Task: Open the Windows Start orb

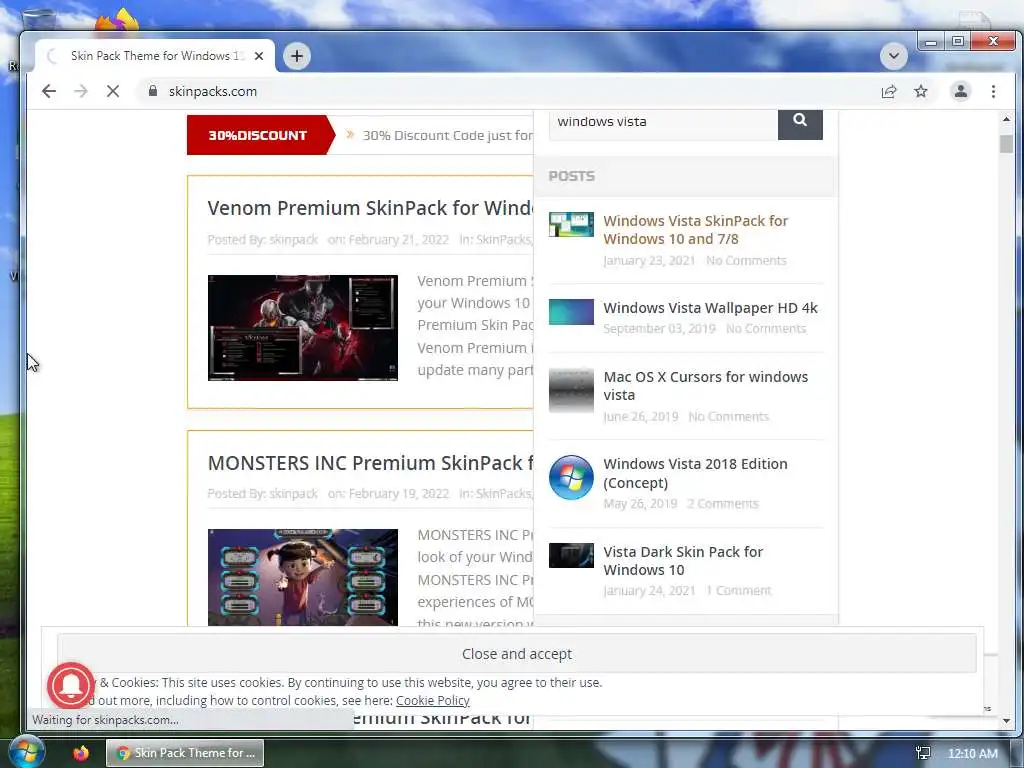Action: coord(26,752)
